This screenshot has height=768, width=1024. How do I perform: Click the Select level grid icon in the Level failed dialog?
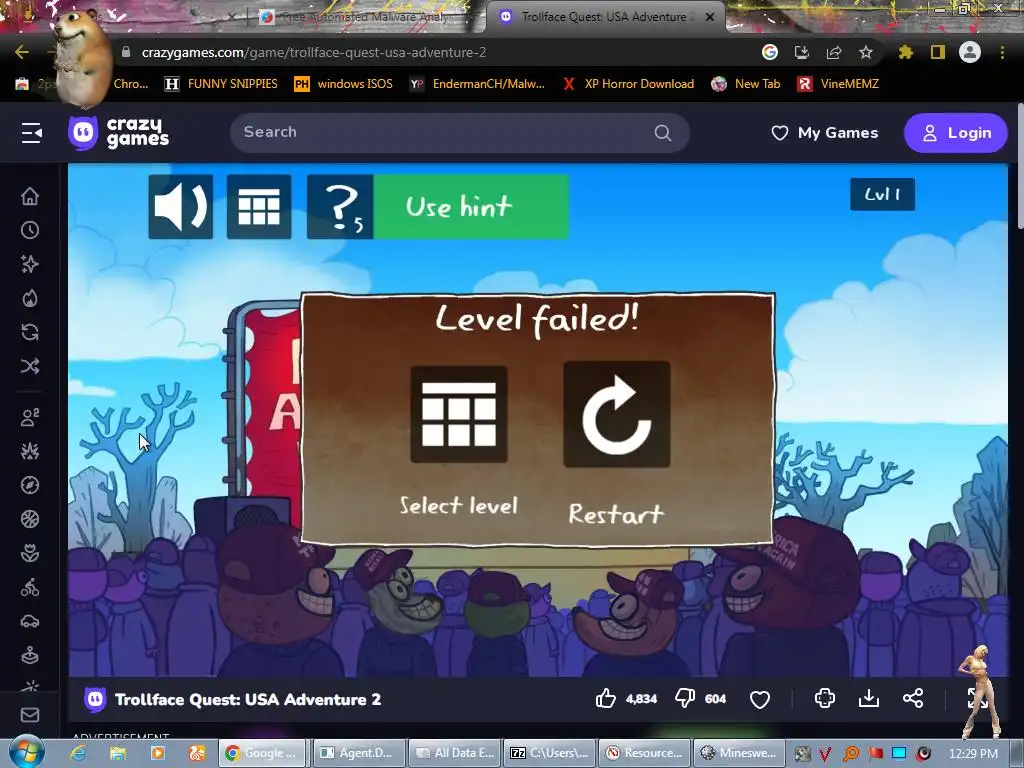(x=458, y=414)
